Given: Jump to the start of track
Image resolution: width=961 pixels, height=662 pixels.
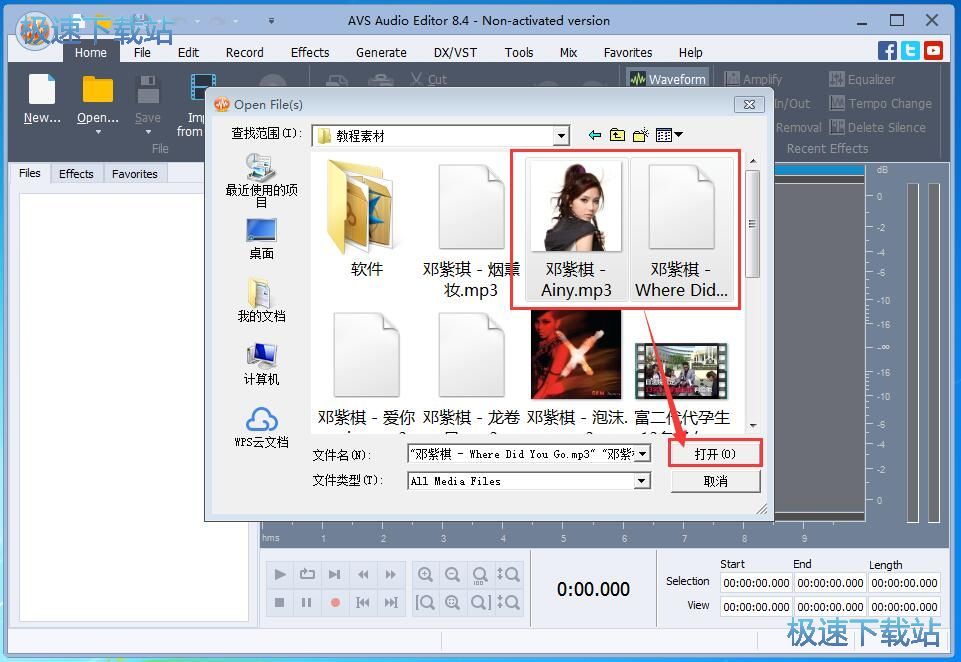Looking at the screenshot, I should coord(363,603).
